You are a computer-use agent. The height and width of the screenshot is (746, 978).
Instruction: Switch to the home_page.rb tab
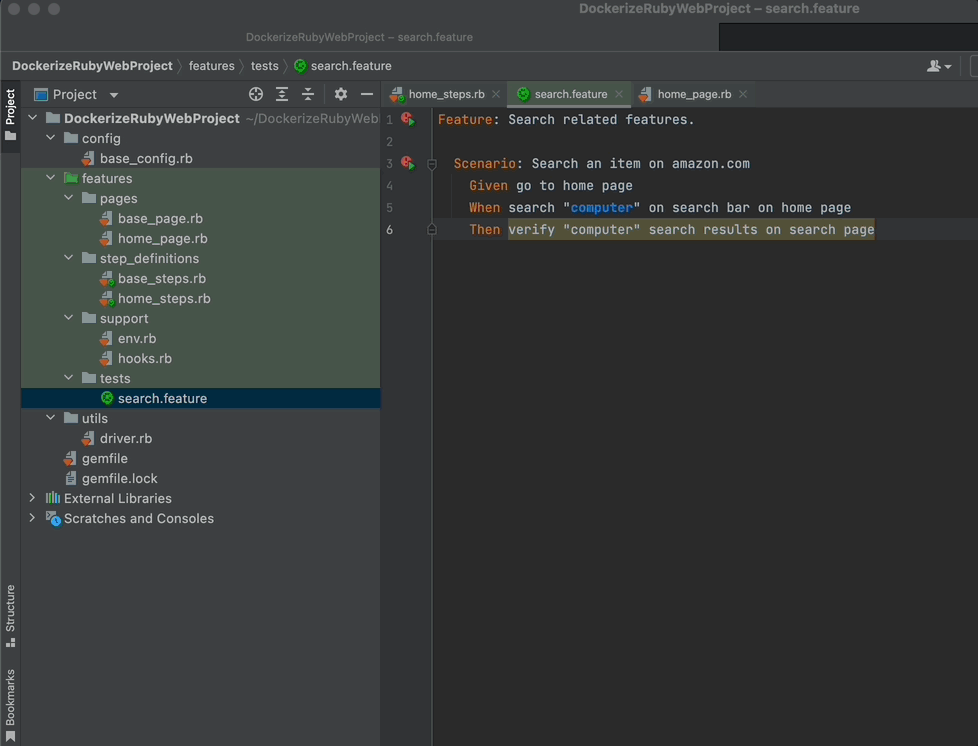692,93
